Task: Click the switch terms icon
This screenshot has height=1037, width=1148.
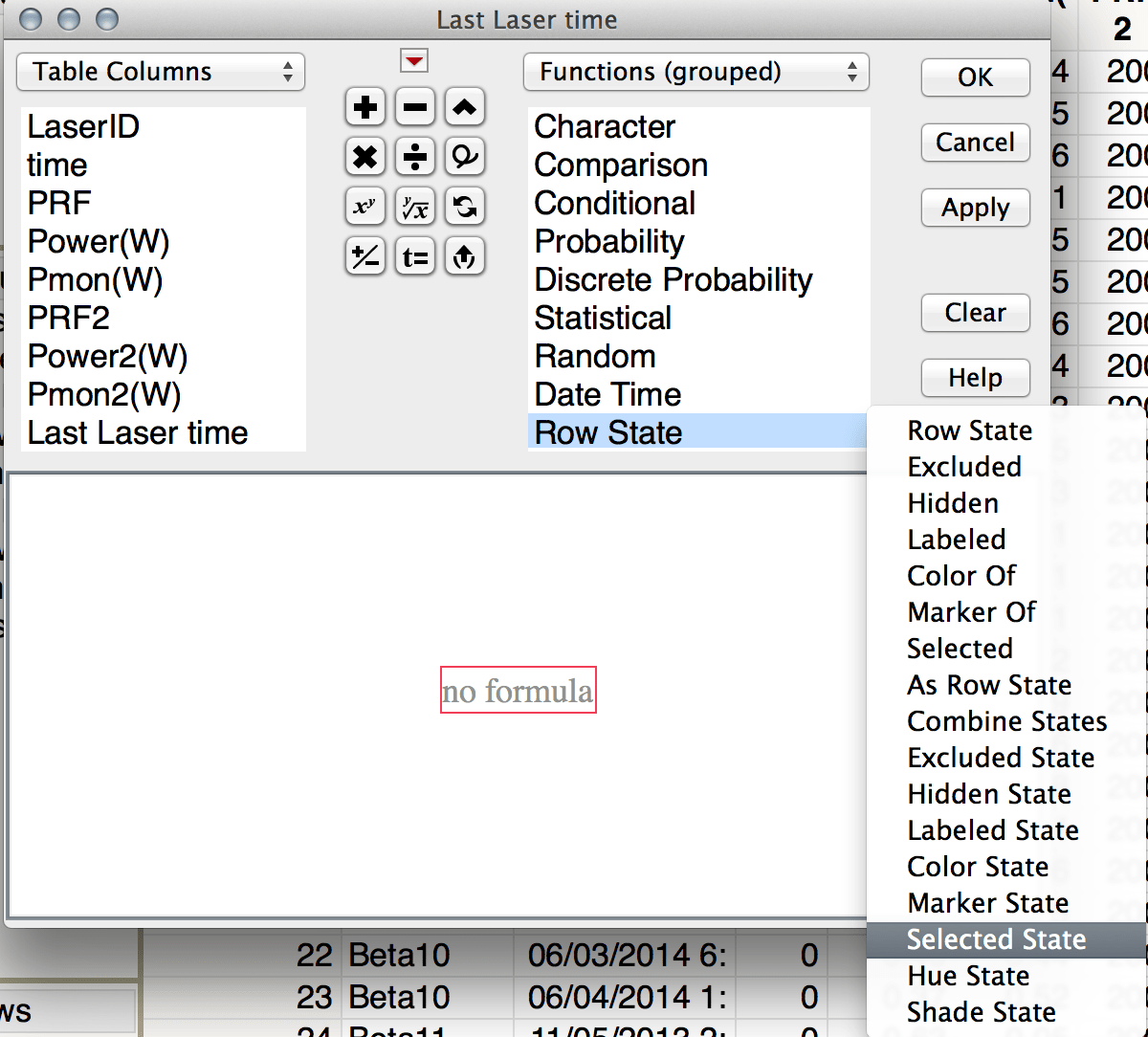Action: pos(465,207)
